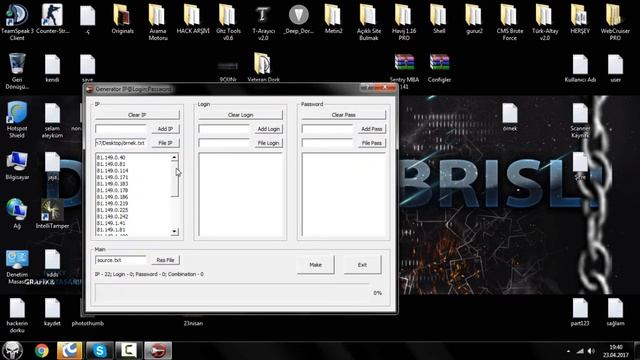The image size is (640, 360).
Task: Click the Add Login button
Action: point(269,129)
